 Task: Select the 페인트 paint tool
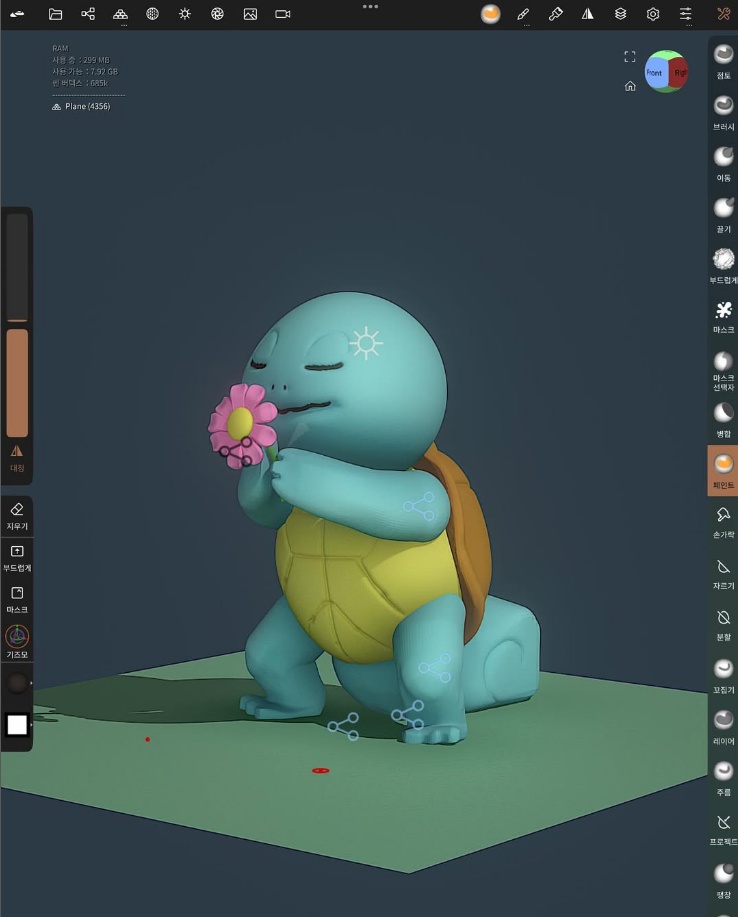tap(723, 471)
